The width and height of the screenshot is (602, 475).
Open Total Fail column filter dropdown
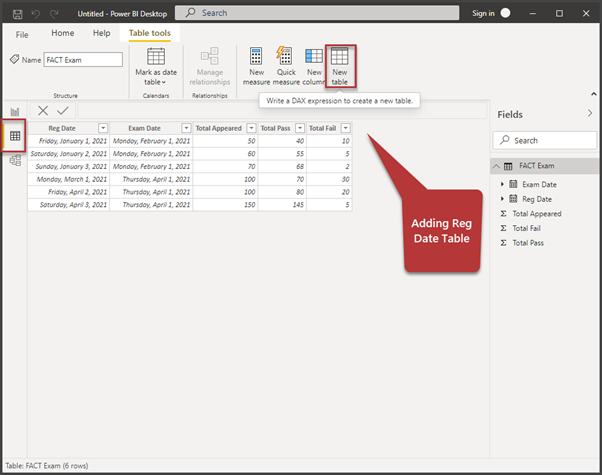click(x=346, y=128)
